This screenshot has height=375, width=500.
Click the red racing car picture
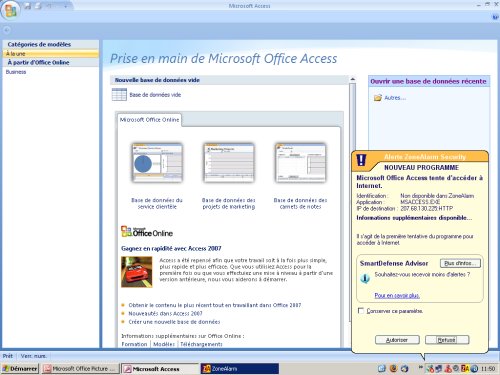[x=137, y=272]
